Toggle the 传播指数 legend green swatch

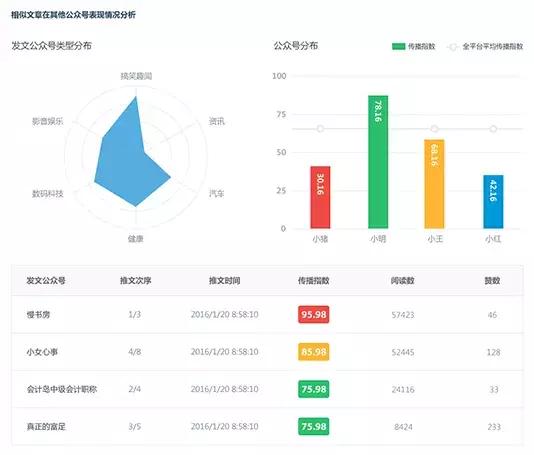398,46
